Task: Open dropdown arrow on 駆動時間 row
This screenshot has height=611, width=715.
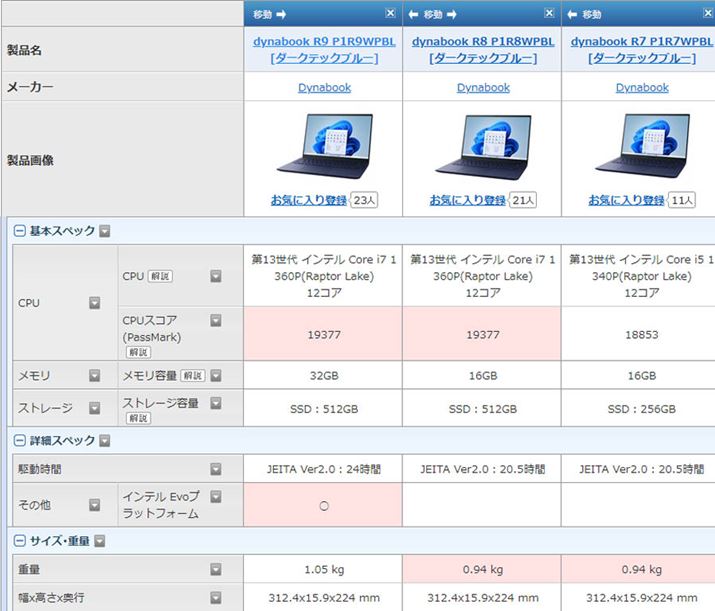Action: (215, 469)
